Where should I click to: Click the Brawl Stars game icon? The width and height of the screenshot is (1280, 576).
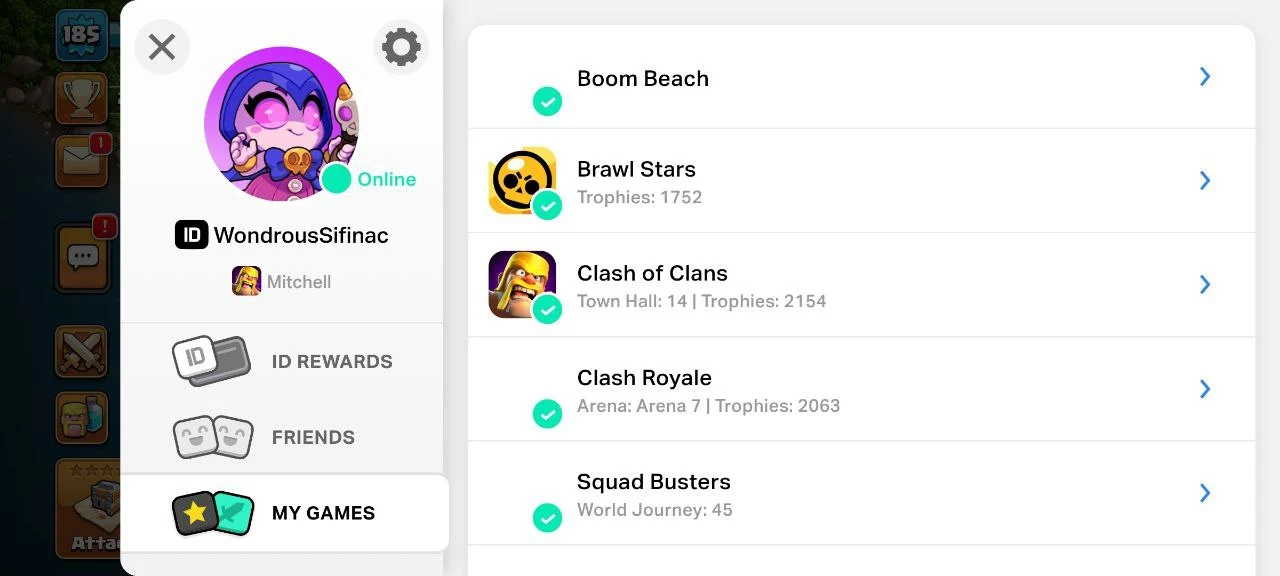(x=521, y=180)
